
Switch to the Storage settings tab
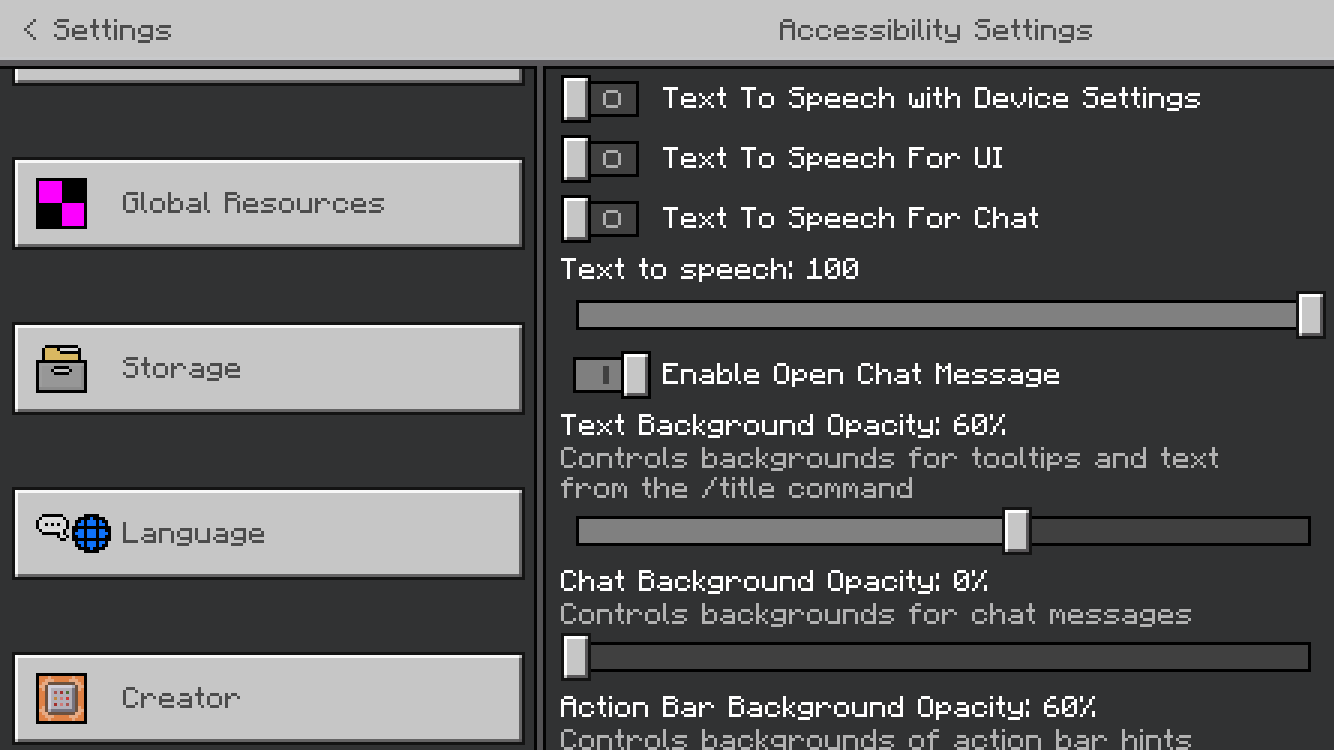point(268,368)
